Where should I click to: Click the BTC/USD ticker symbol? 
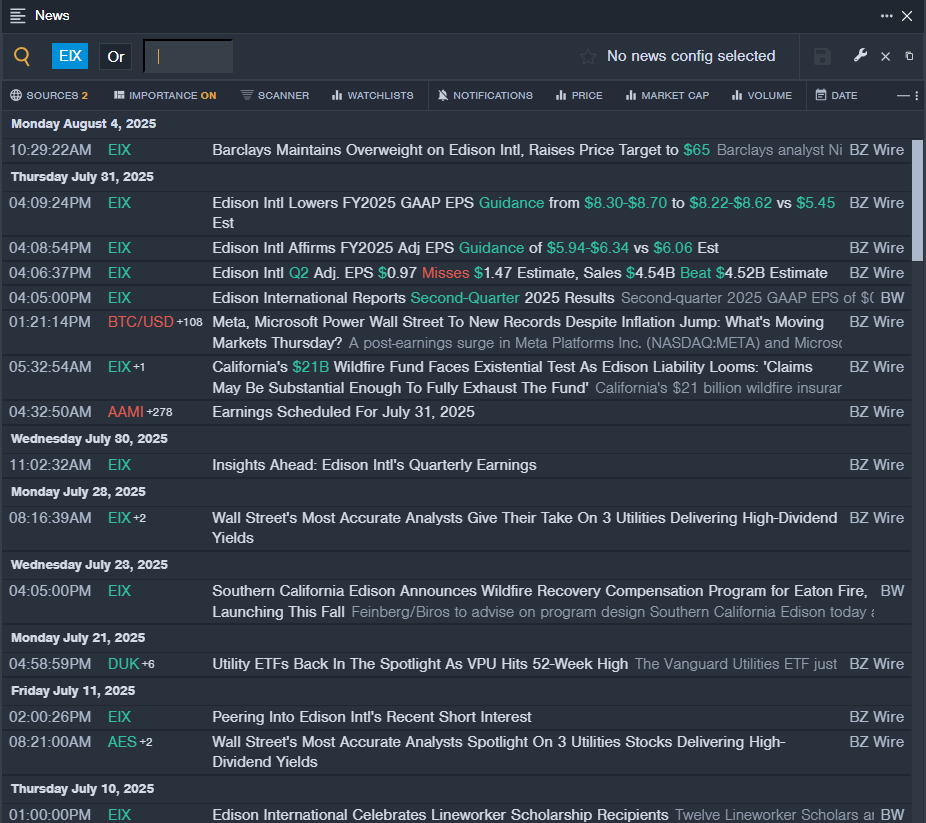point(141,322)
